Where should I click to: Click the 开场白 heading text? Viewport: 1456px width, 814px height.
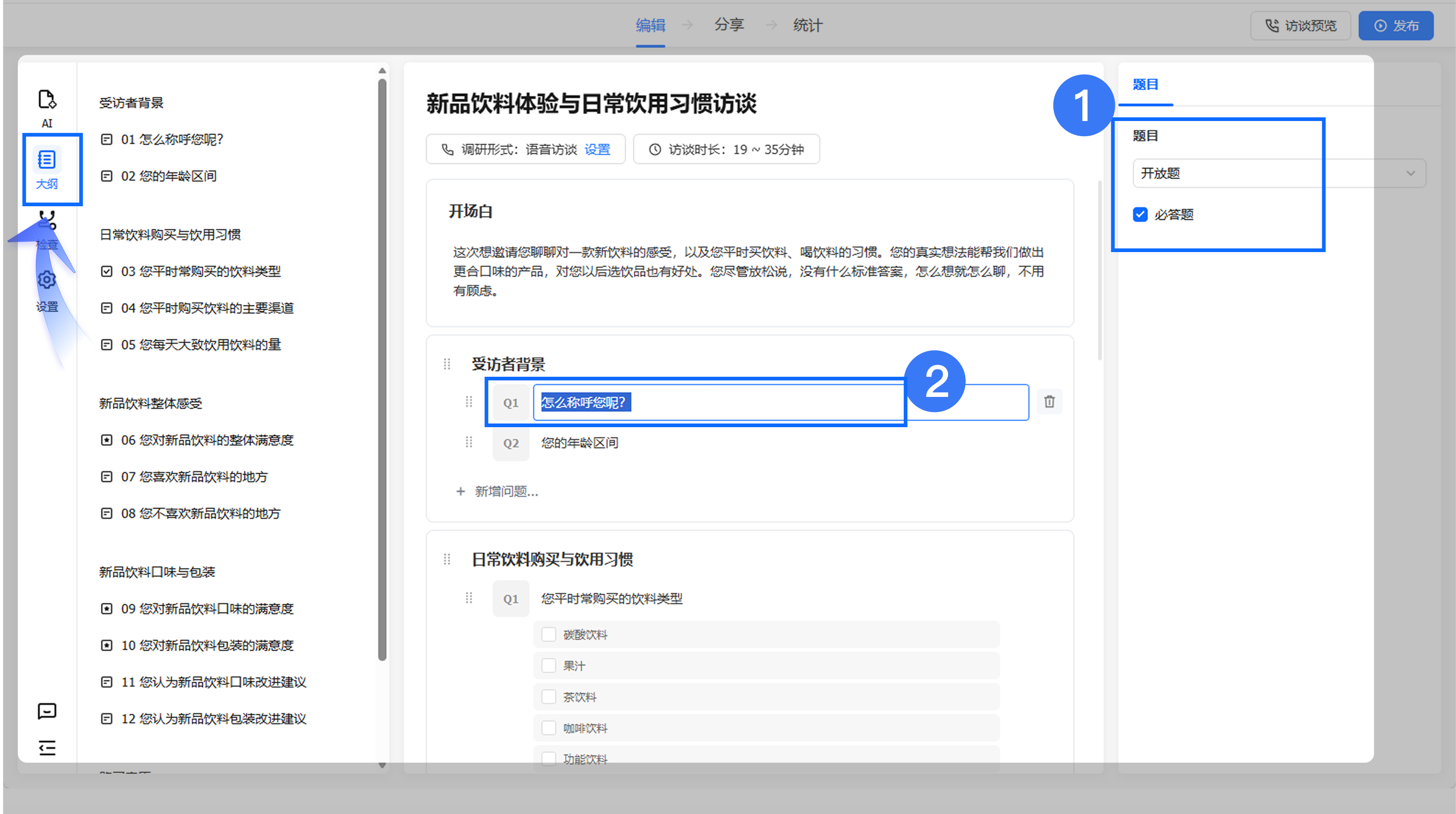(x=471, y=212)
